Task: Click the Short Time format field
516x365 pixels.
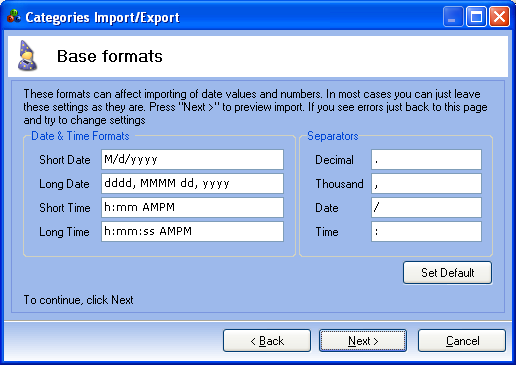Action: click(x=192, y=207)
